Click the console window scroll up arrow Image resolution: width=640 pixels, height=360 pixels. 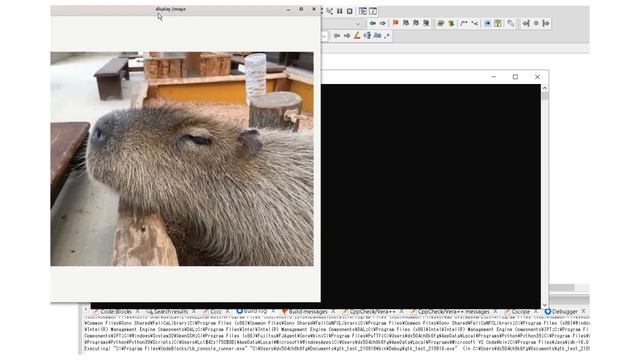[544, 88]
